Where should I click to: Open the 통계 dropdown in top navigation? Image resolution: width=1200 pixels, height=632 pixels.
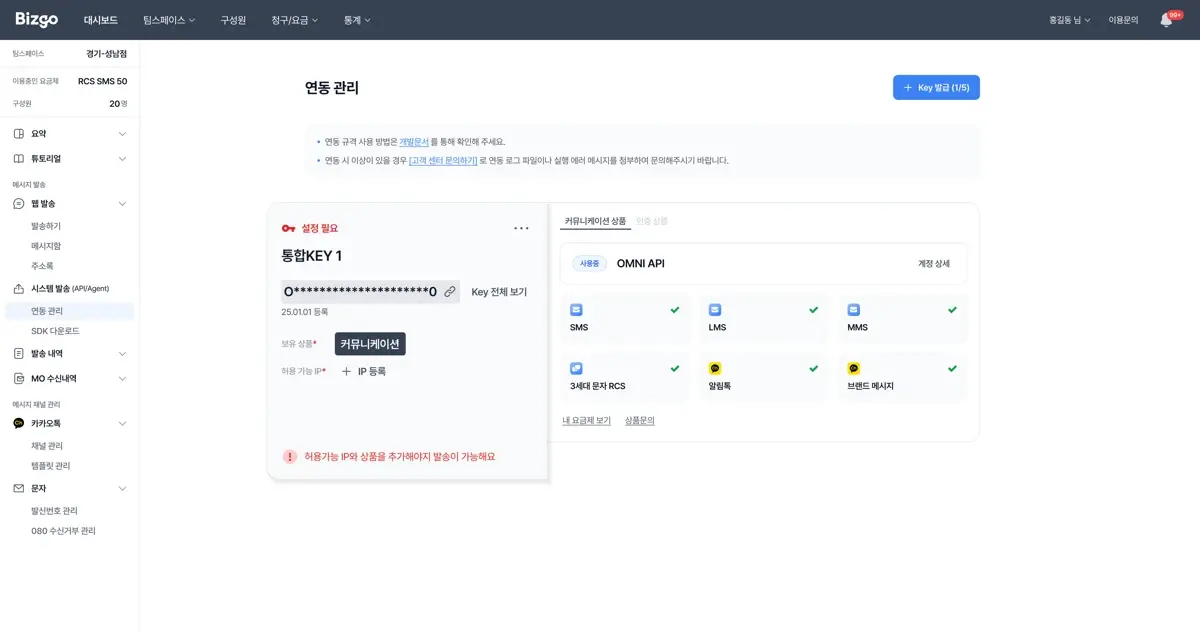[x=357, y=19]
